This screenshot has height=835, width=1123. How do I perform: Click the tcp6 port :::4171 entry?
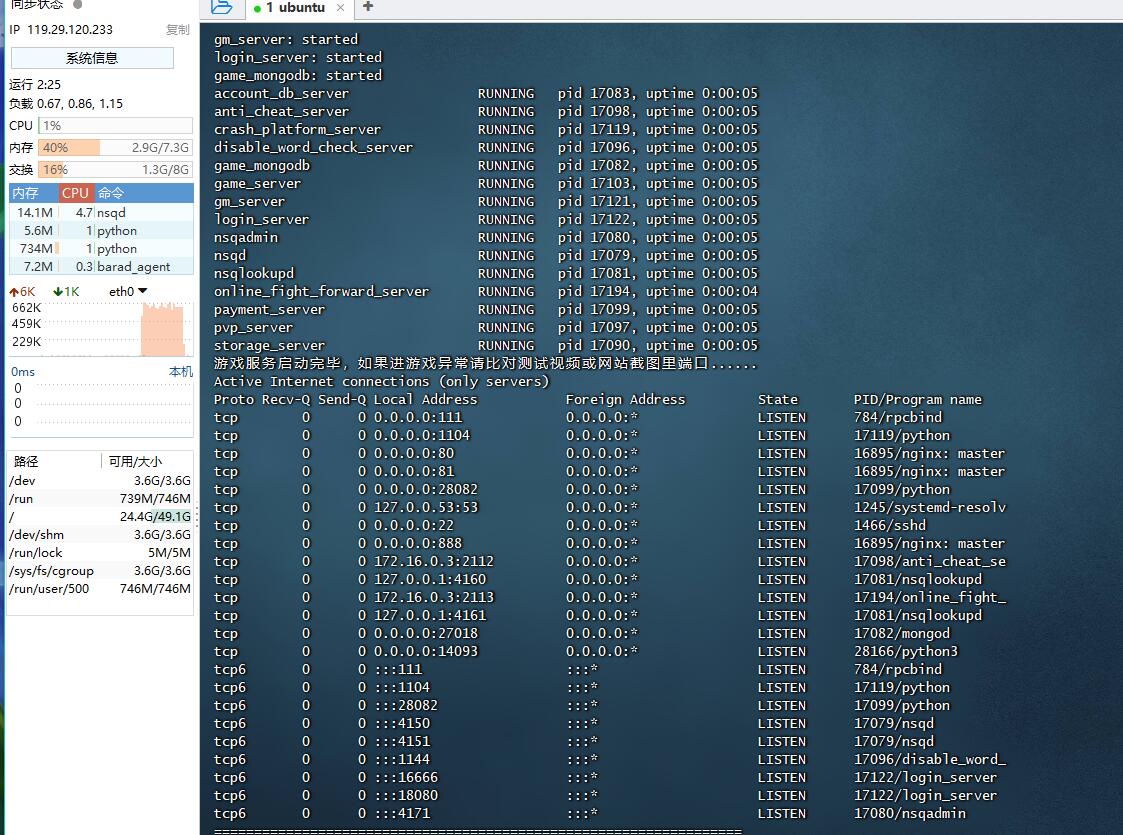click(402, 814)
